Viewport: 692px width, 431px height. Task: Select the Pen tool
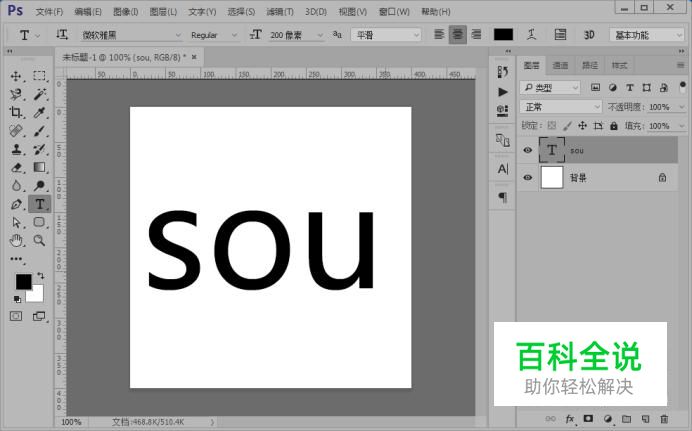pos(16,204)
